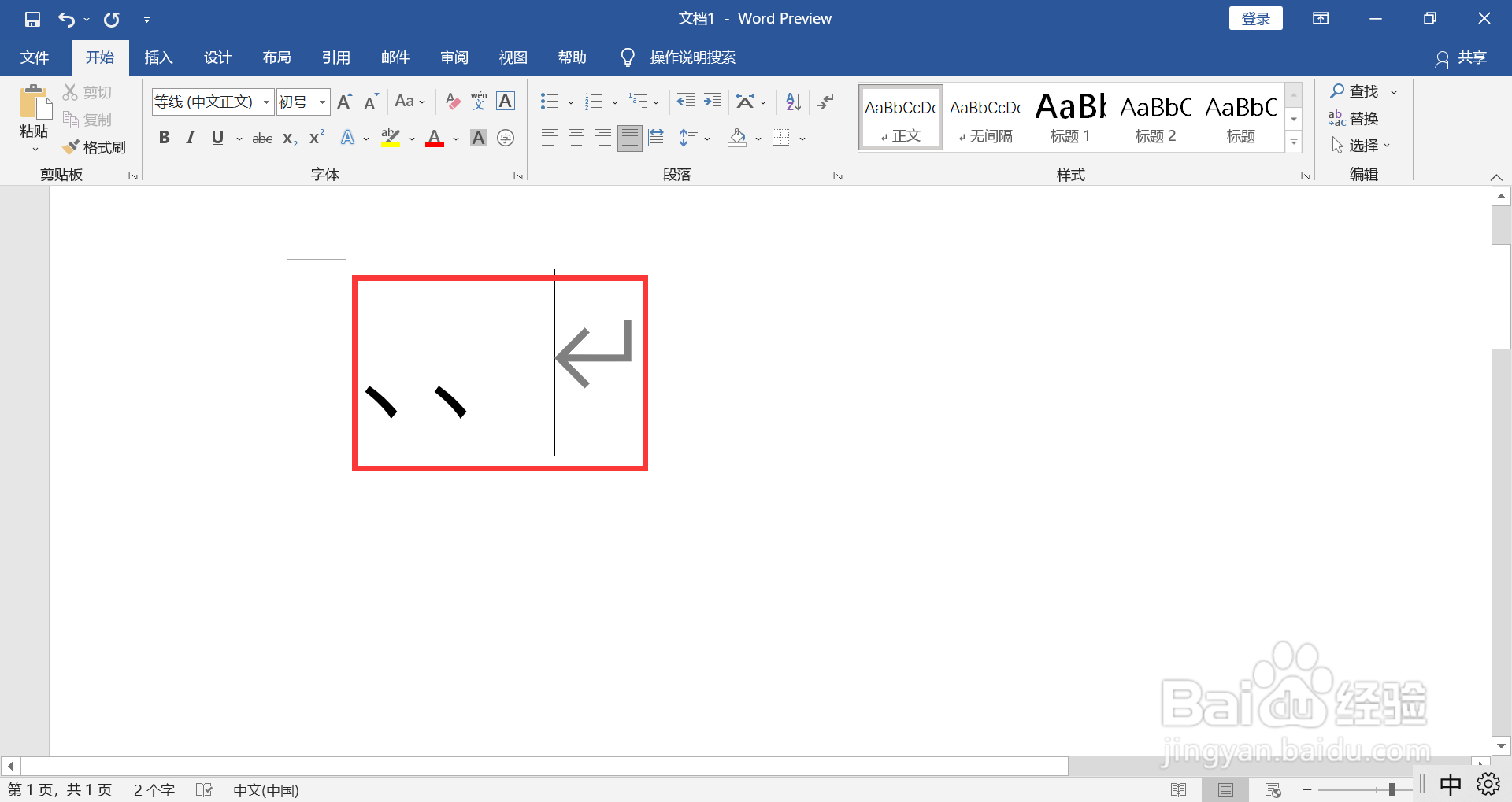Viewport: 1512px width, 802px height.
Task: Decrease font size with the small A icon
Action: click(x=372, y=102)
